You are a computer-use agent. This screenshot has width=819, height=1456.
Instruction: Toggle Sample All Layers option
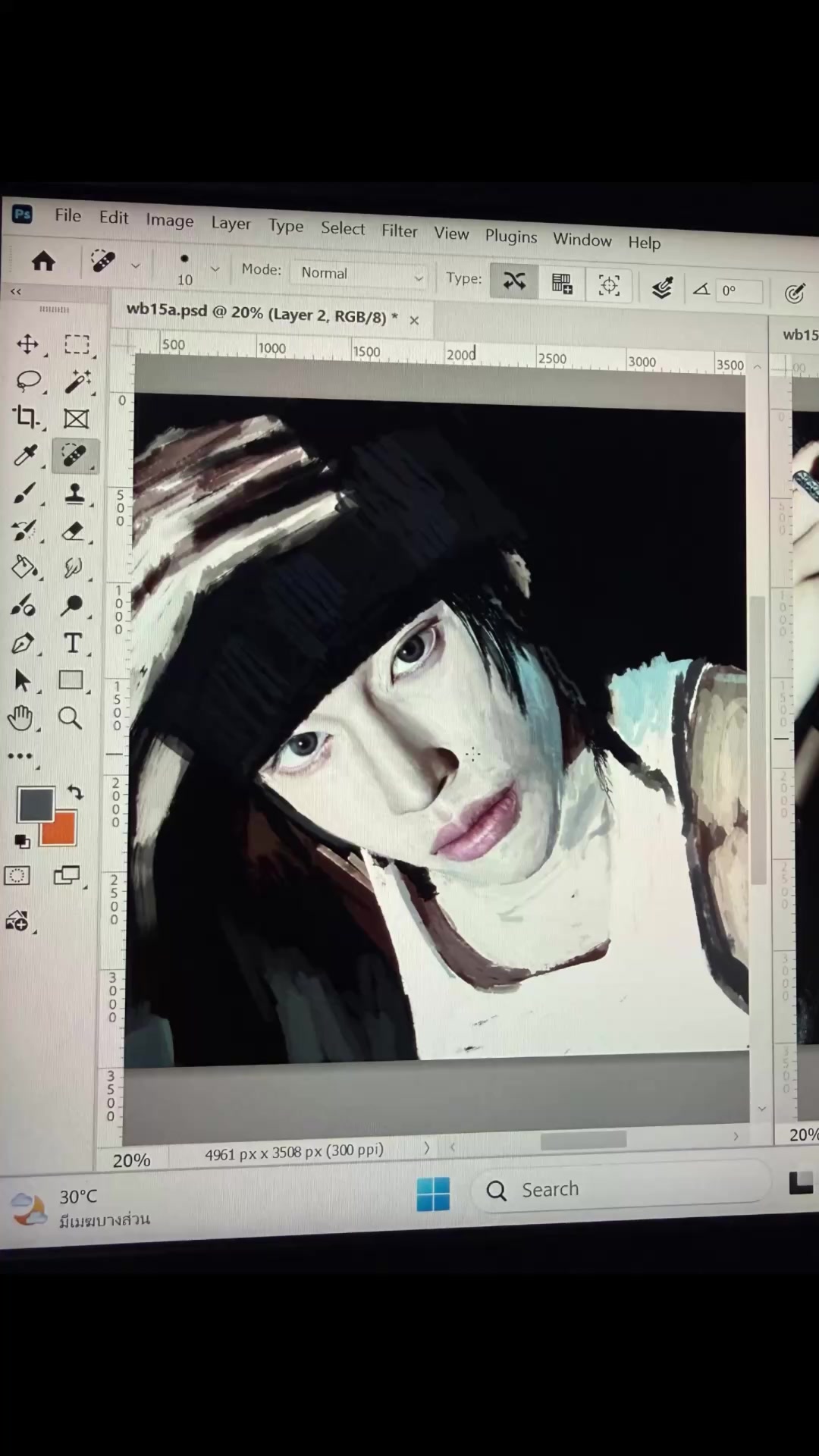click(x=661, y=287)
